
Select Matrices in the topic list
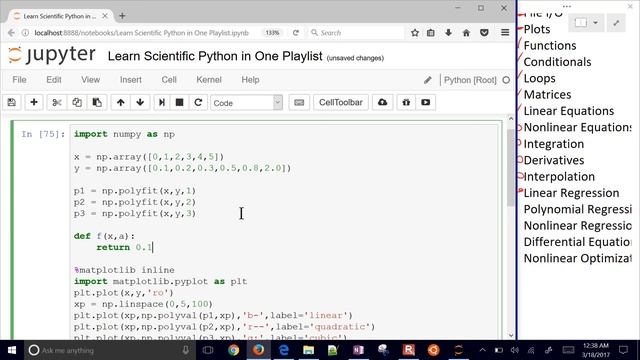(547, 95)
